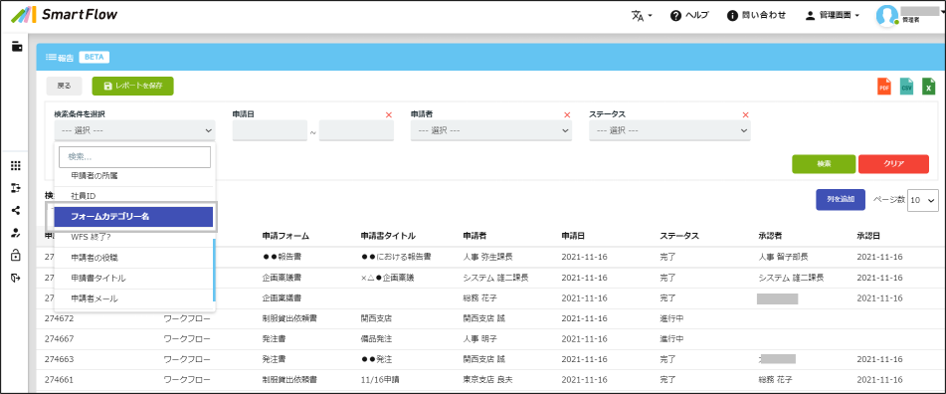Click the SmartFlow logo
Image resolution: width=946 pixels, height=394 pixels.
point(65,15)
